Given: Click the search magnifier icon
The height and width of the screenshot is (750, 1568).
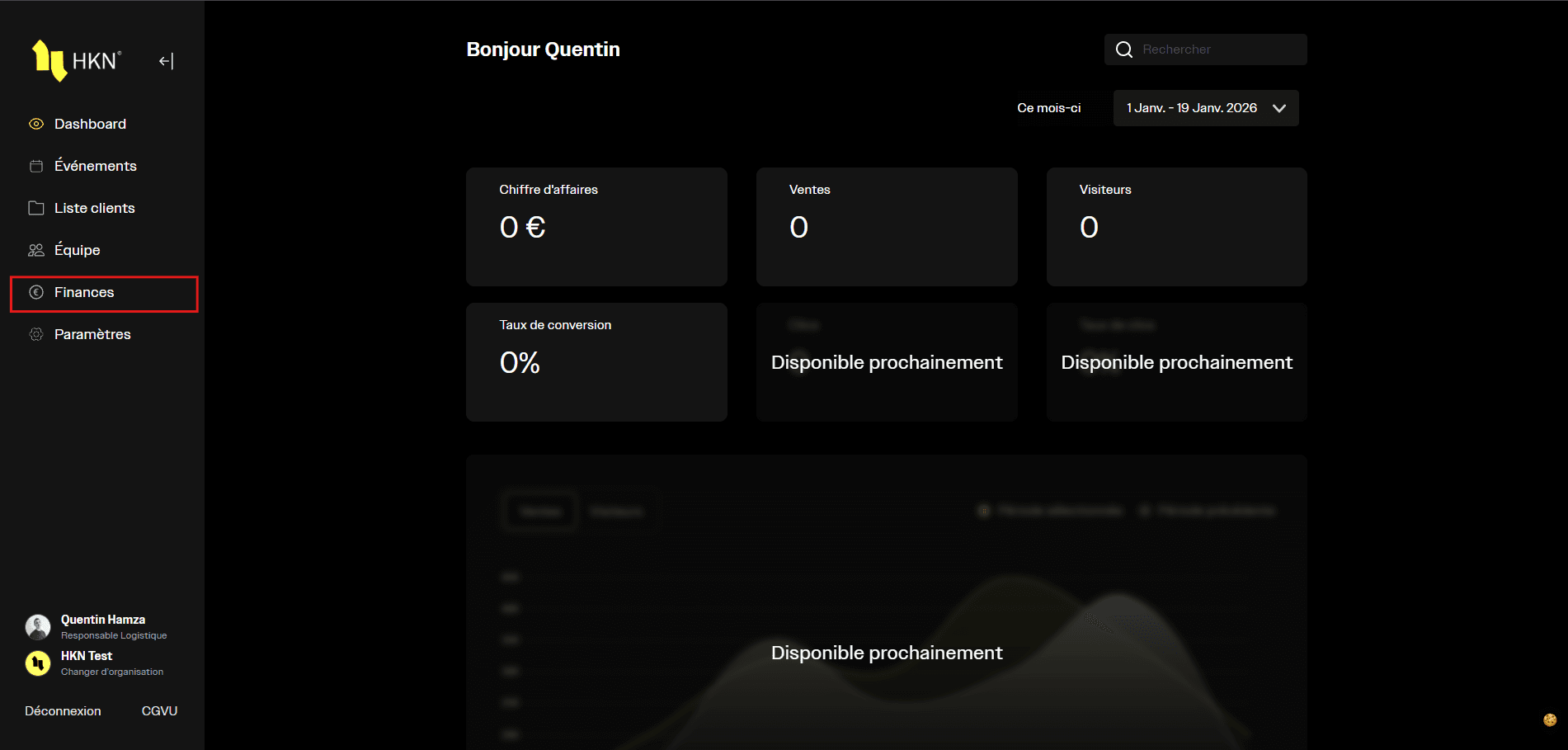Looking at the screenshot, I should coord(1123,50).
